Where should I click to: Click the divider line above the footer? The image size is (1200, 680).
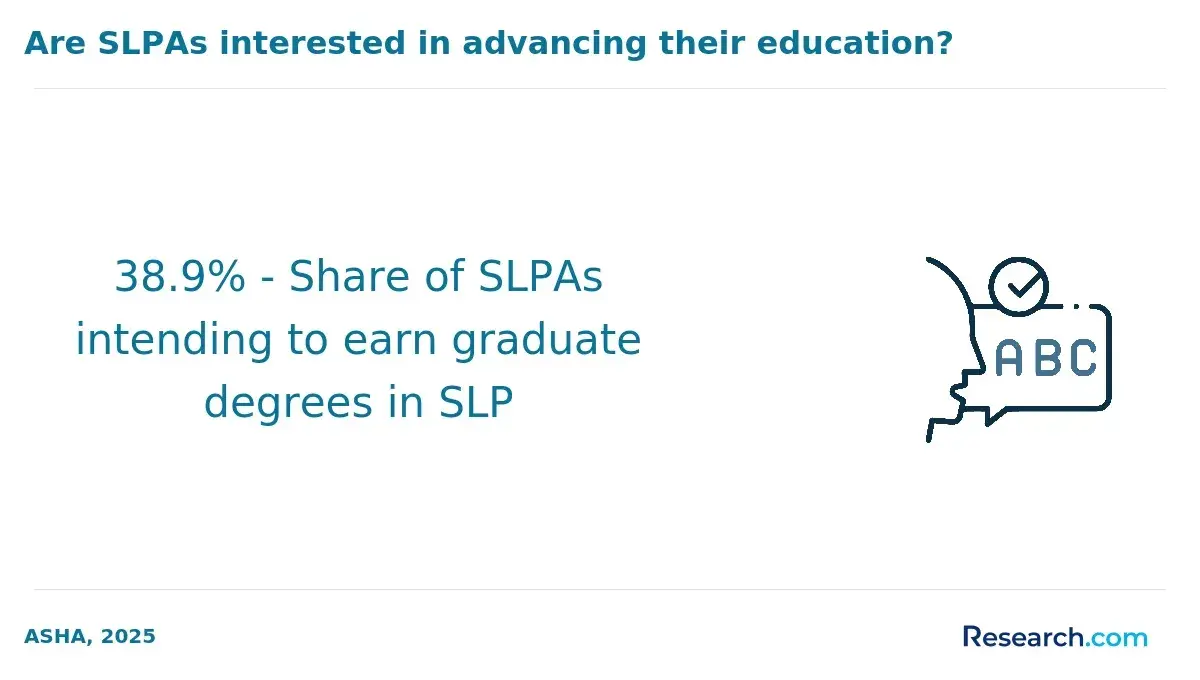(600, 589)
